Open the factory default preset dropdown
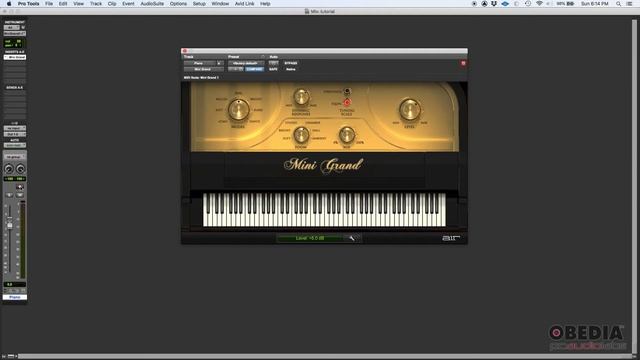Screen dimensions: 640x360 pyautogui.click(x=246, y=63)
